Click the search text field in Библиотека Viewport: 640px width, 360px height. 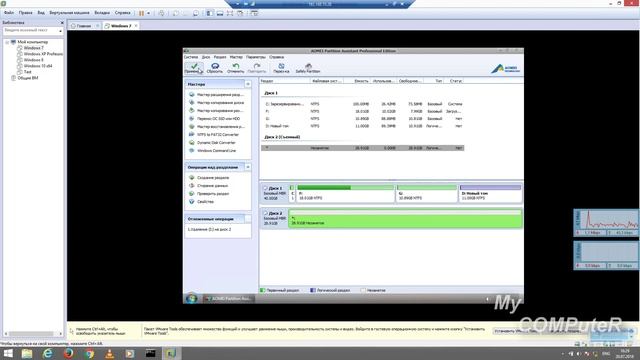pyautogui.click(x=31, y=31)
